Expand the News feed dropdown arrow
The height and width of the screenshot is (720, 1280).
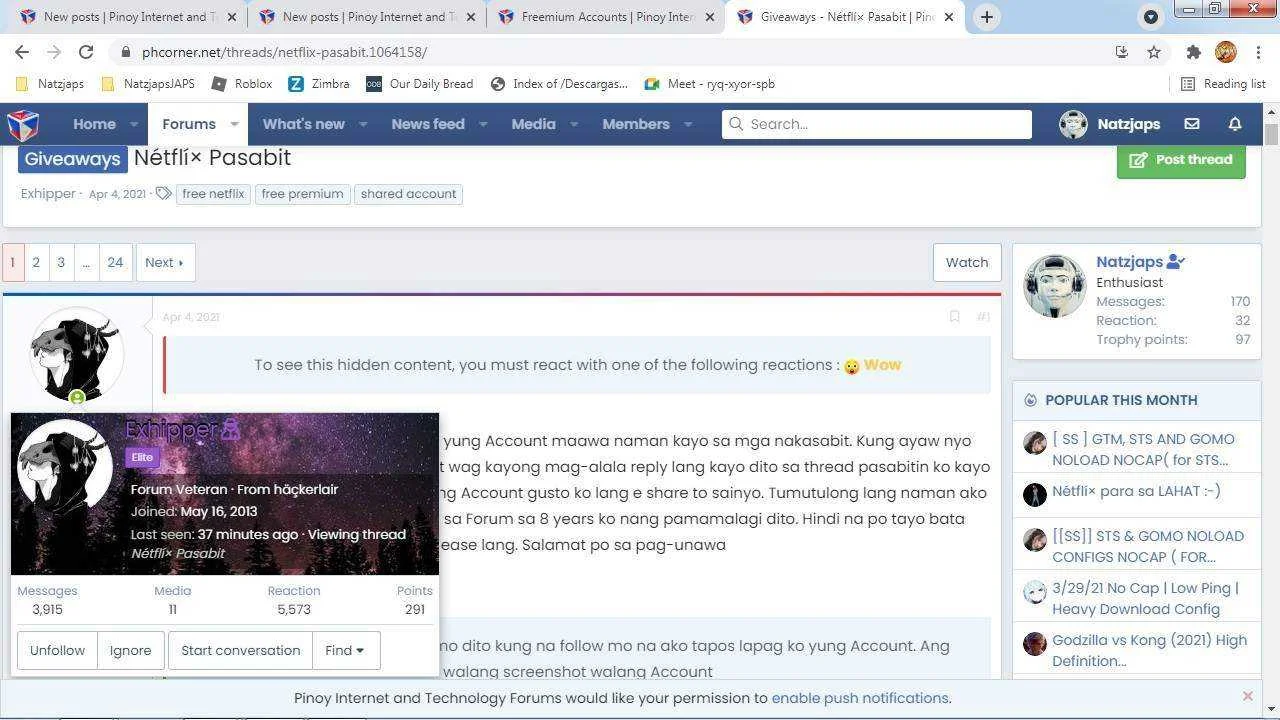(483, 125)
